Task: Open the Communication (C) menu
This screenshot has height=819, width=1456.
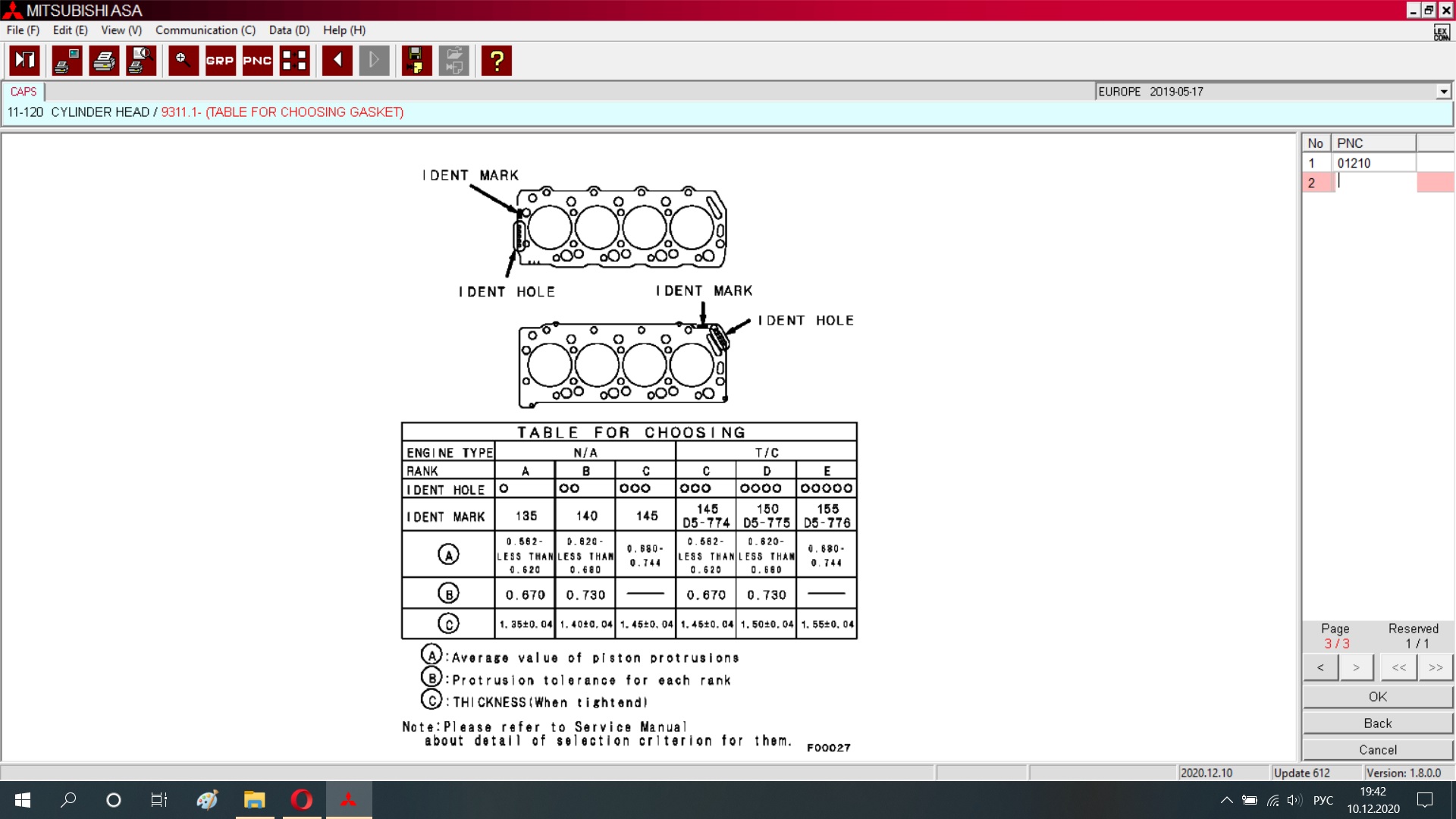Action: point(205,30)
